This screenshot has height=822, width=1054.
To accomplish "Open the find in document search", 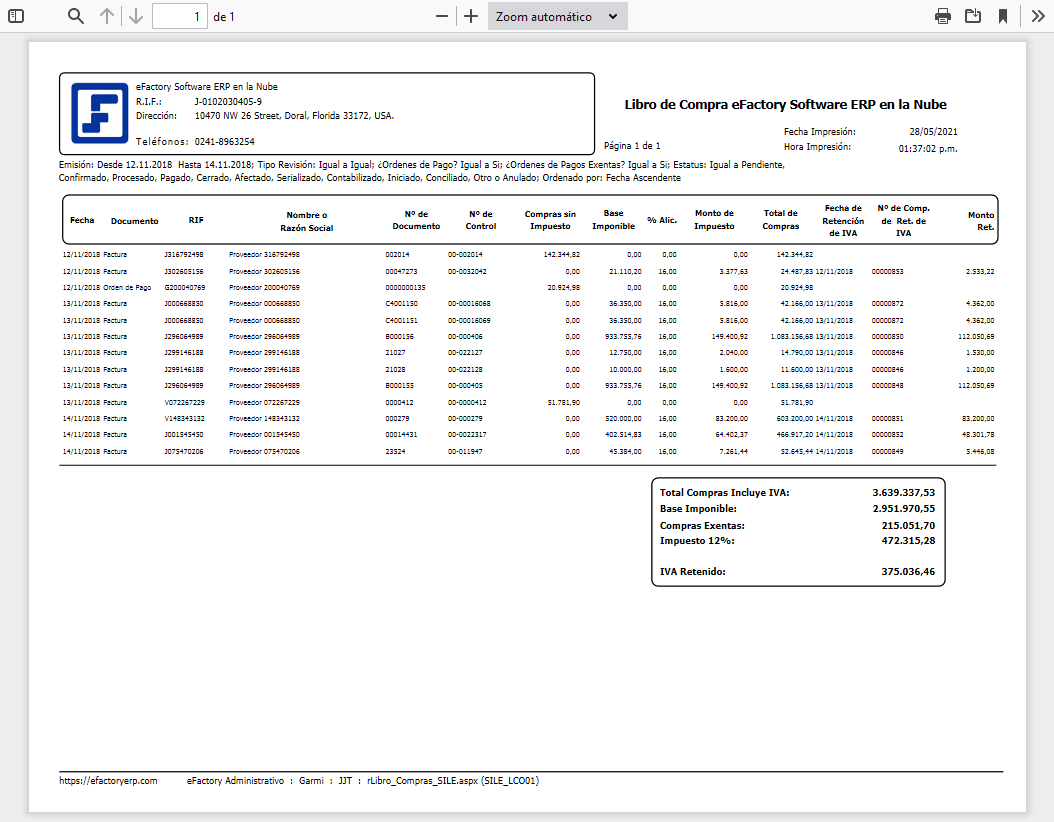I will tap(76, 16).
